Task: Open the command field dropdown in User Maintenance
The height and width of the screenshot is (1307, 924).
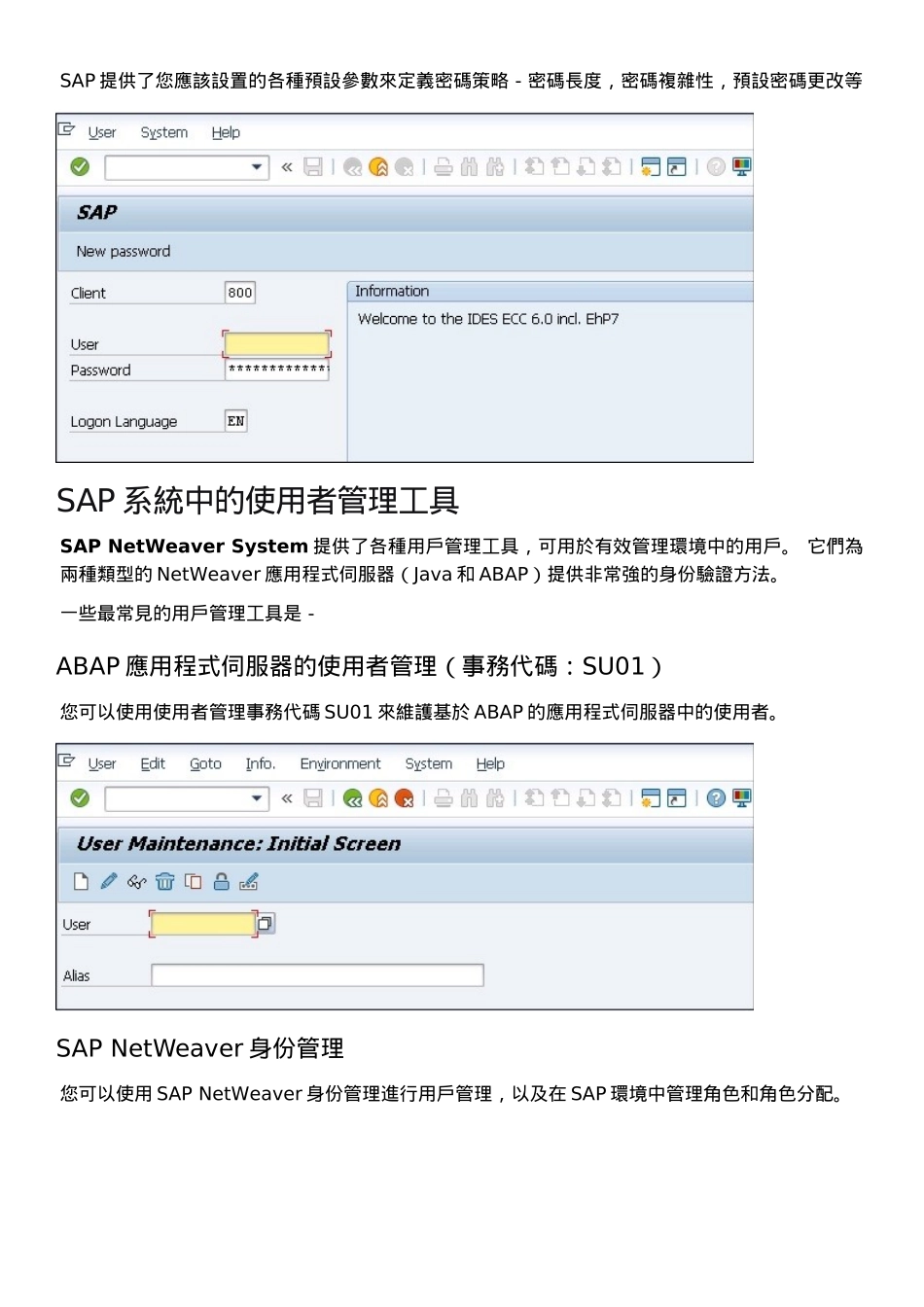Action: tap(257, 798)
